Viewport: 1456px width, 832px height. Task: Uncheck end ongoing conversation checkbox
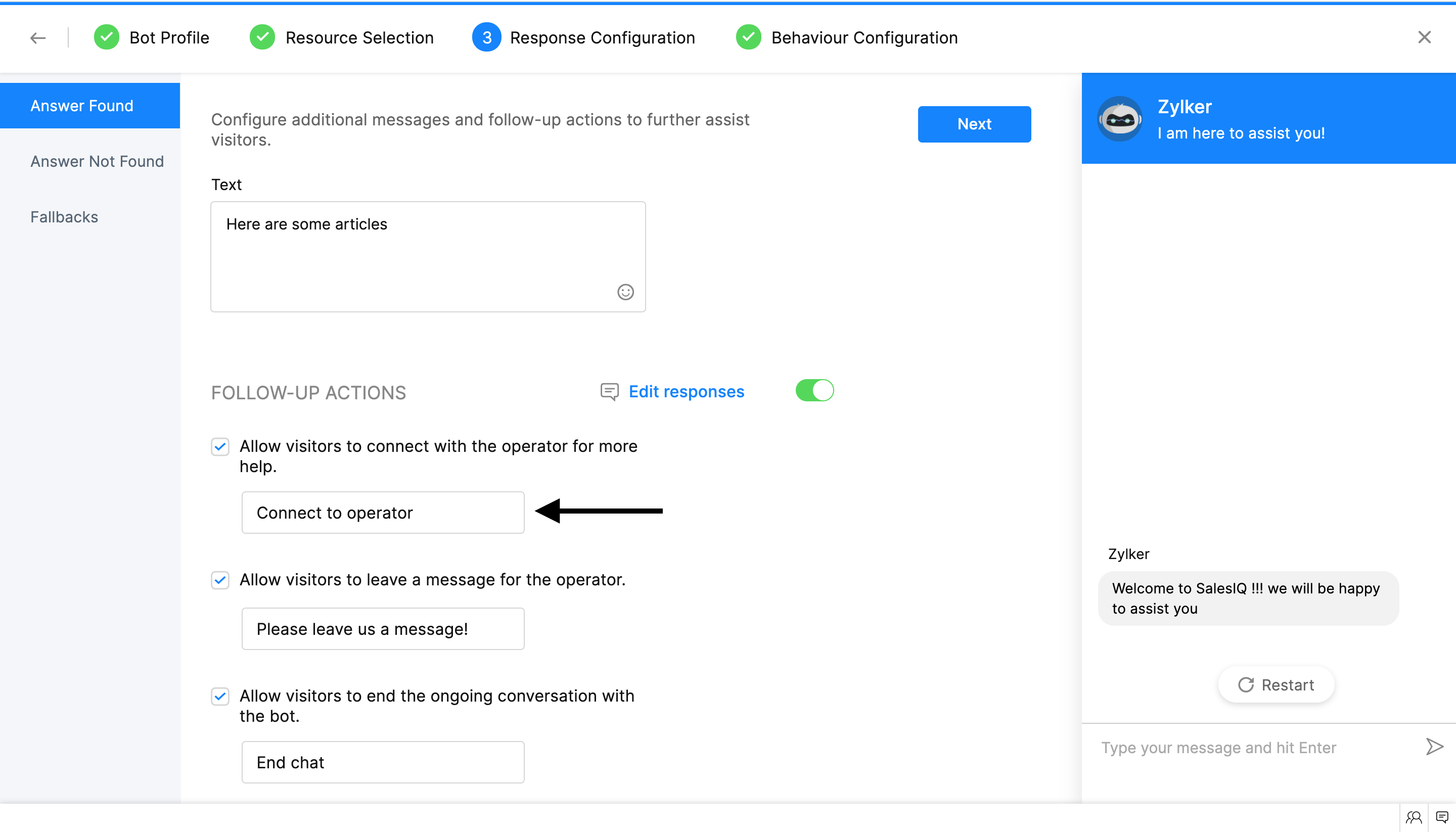point(220,696)
